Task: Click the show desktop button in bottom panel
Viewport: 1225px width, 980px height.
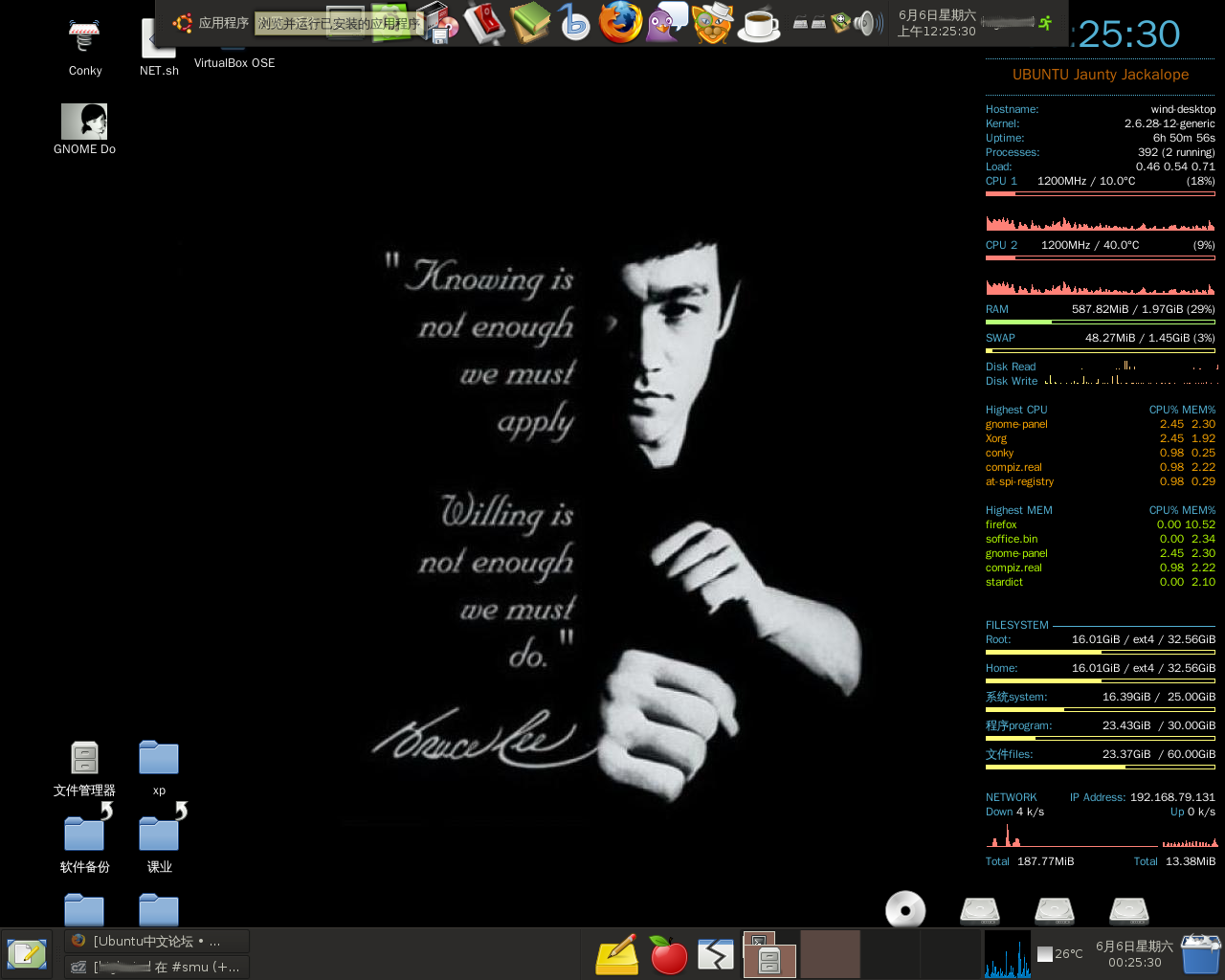Action: coord(27,954)
